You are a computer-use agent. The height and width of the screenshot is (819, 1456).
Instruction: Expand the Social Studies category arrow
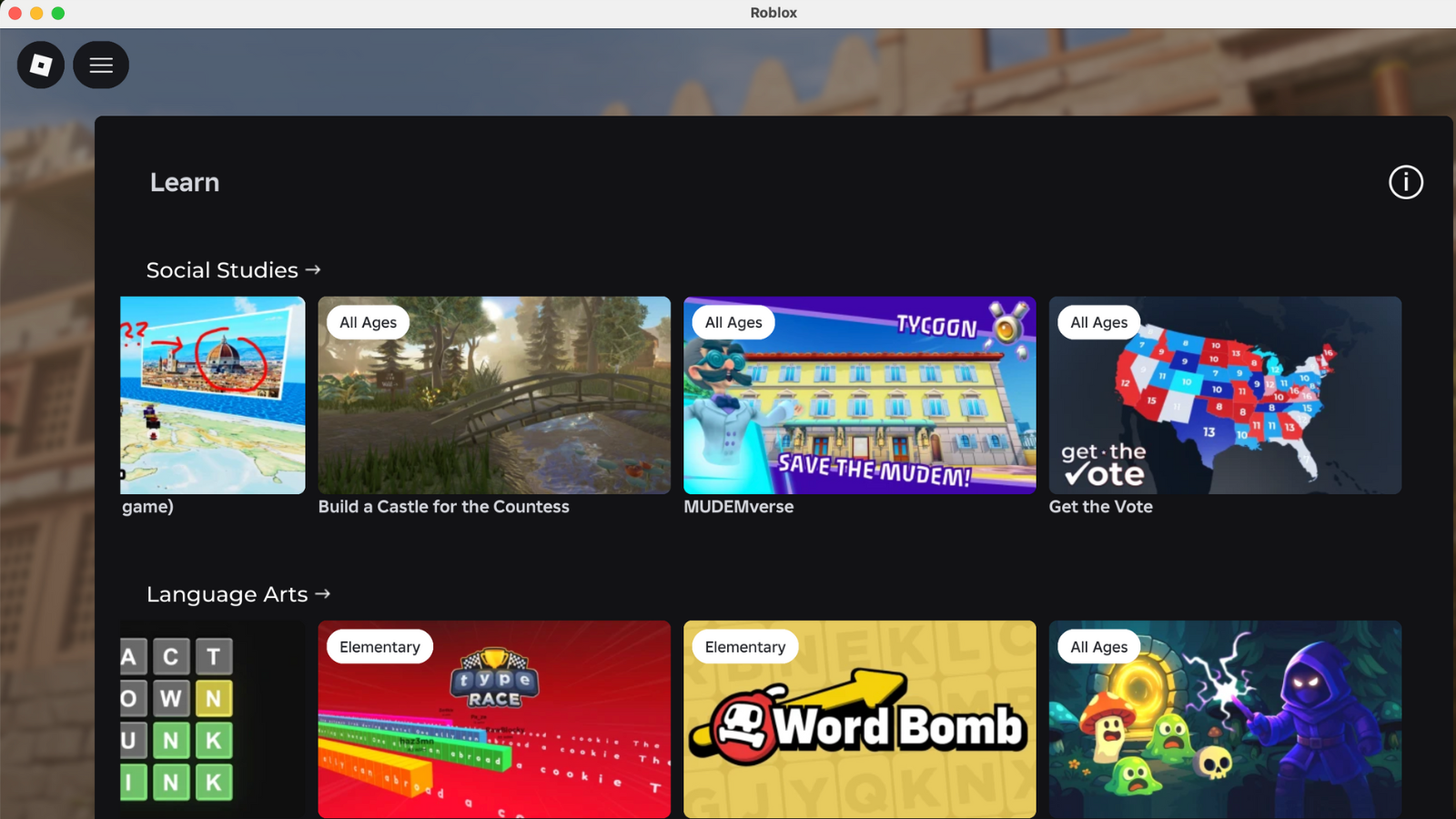pyautogui.click(x=313, y=270)
